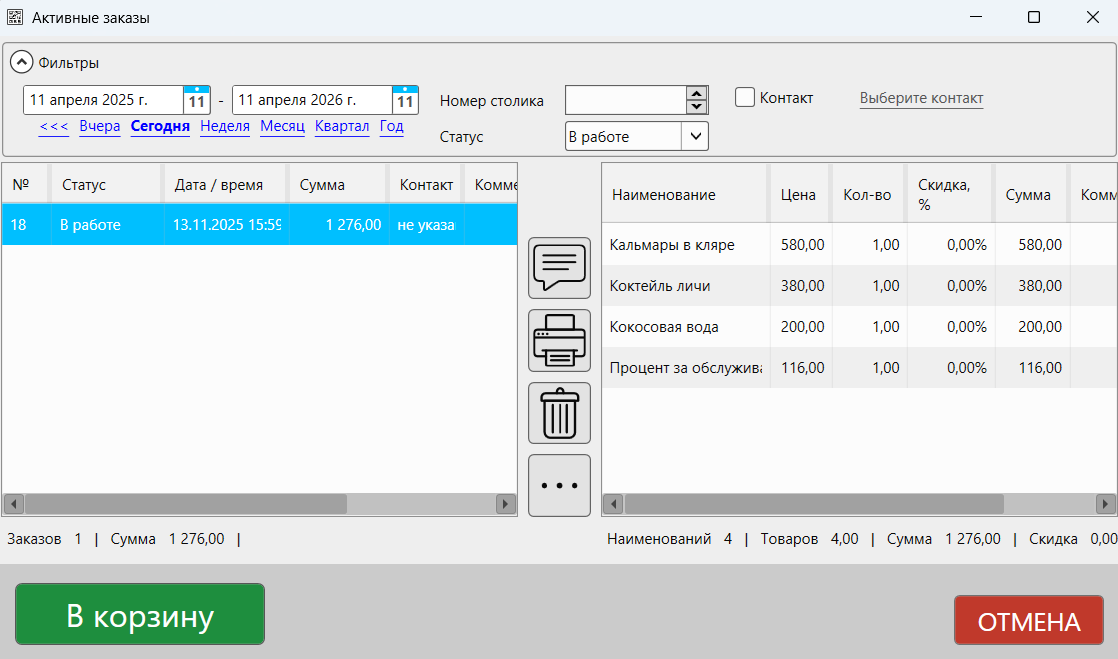Image resolution: width=1118 pixels, height=659 pixels.
Task: Increase table number with up arrow
Action: (696, 93)
